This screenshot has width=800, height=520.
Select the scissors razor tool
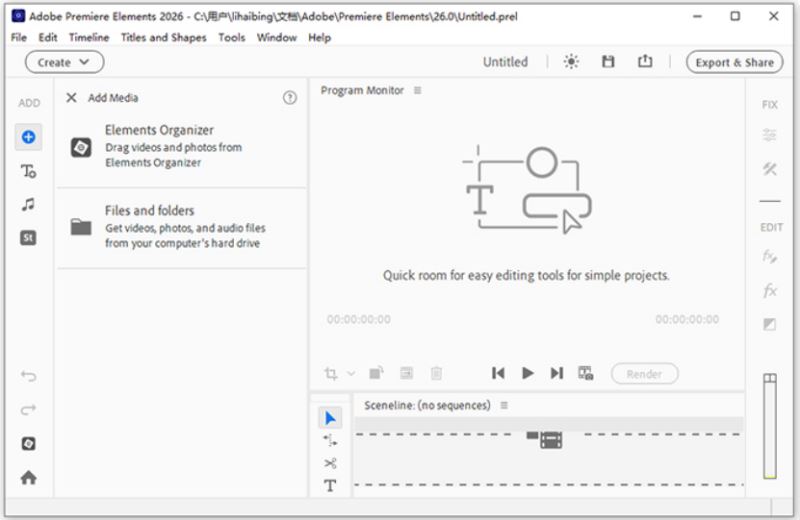[330, 463]
